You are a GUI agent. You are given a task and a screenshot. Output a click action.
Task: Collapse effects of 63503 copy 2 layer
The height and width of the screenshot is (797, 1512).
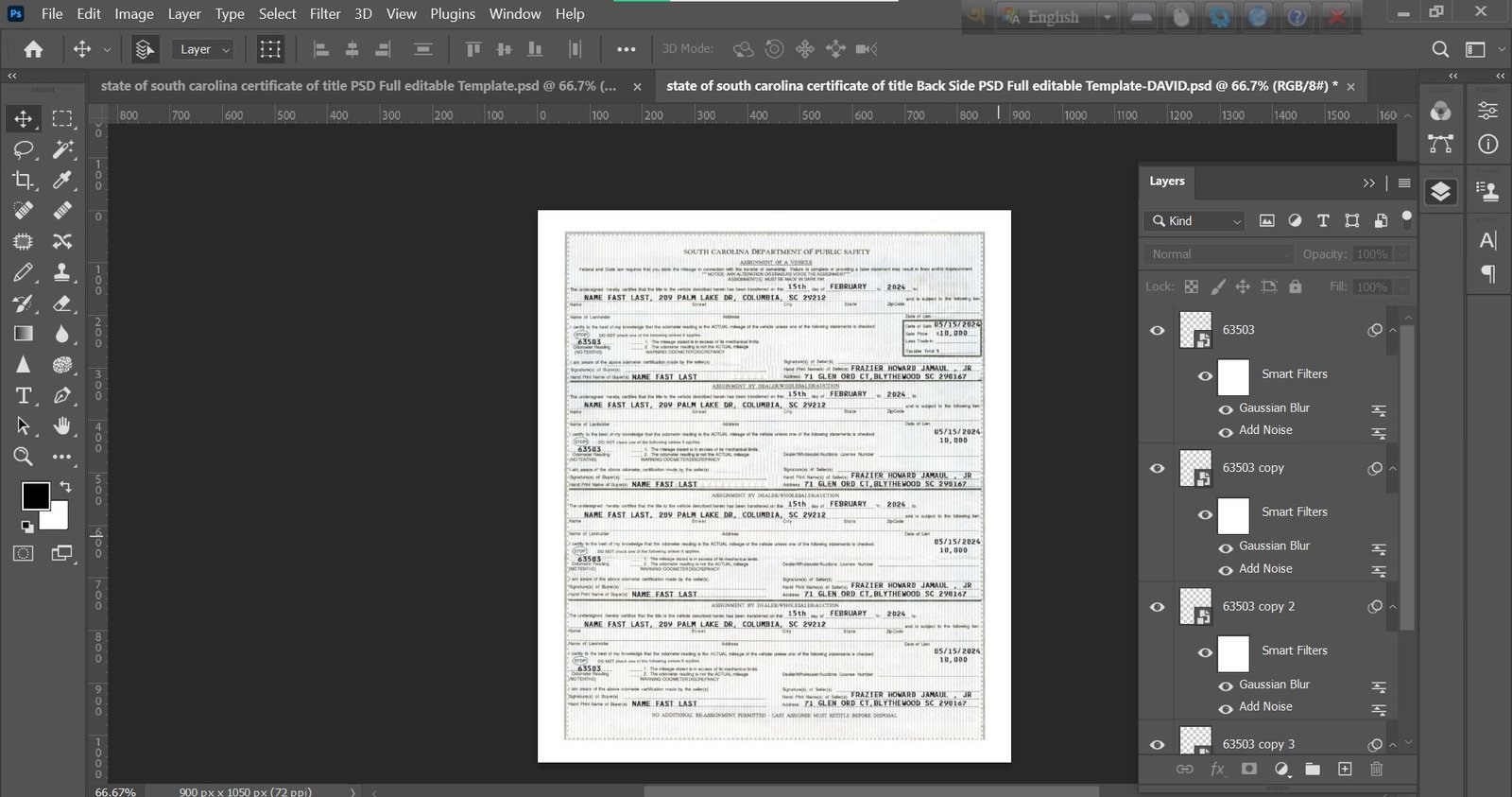pos(1392,606)
